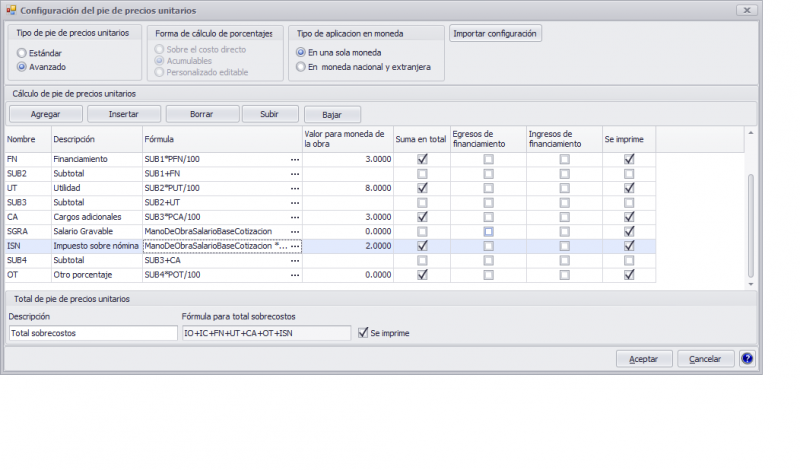Click ellipsis in Salario Gravable formula cell
The height and width of the screenshot is (470, 800).
click(294, 231)
